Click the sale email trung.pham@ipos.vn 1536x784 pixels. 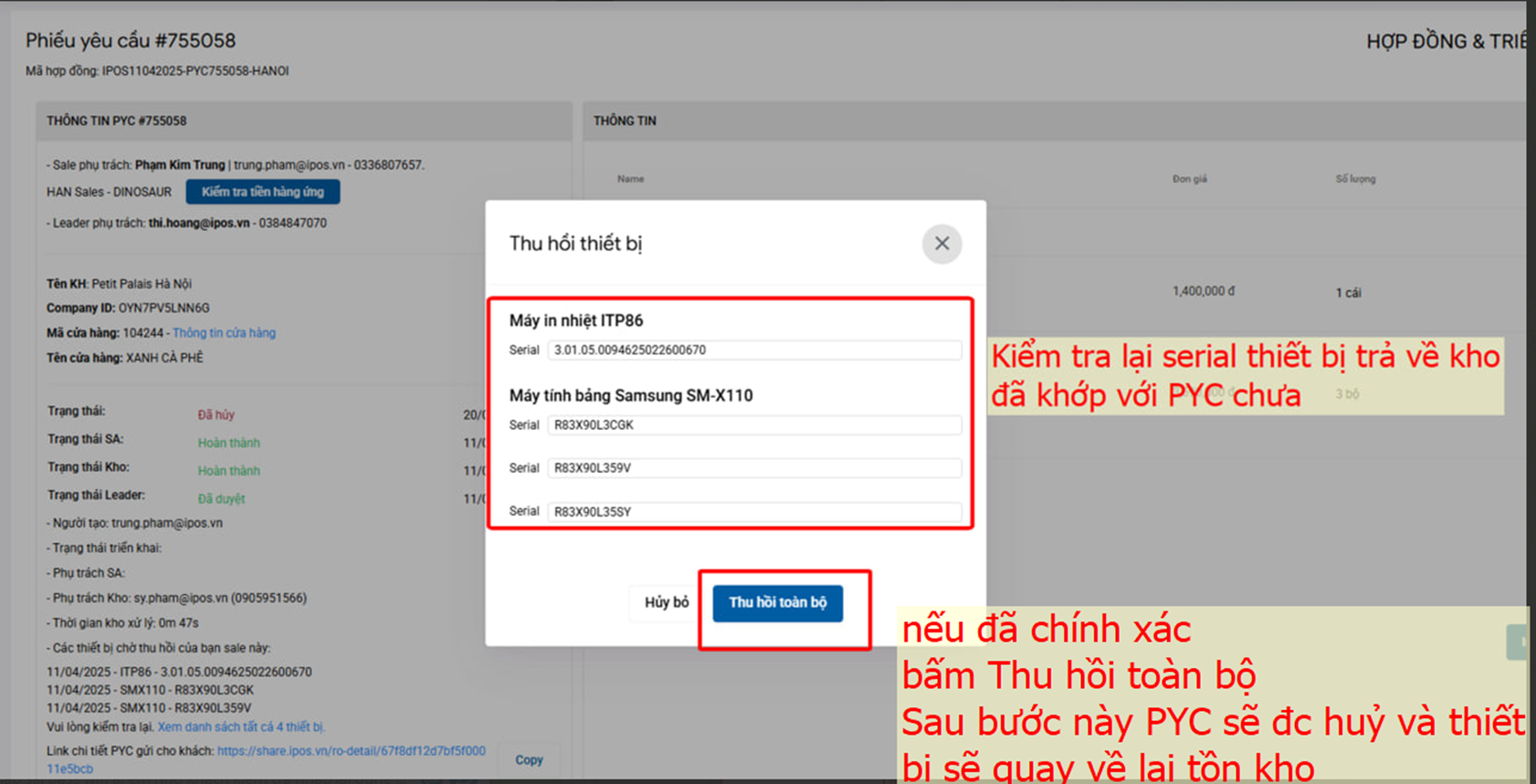(289, 165)
